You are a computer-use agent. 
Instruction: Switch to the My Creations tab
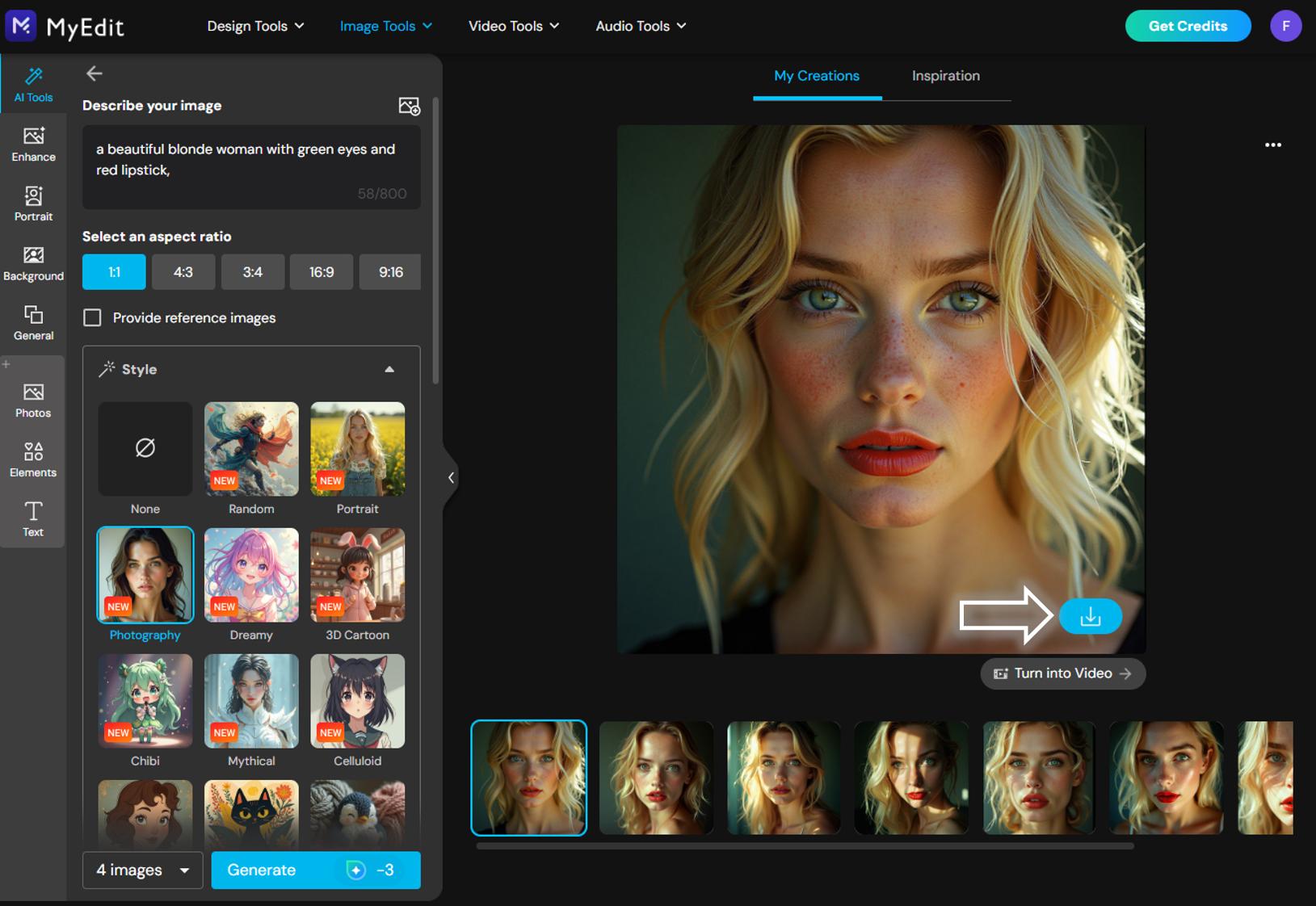click(817, 76)
